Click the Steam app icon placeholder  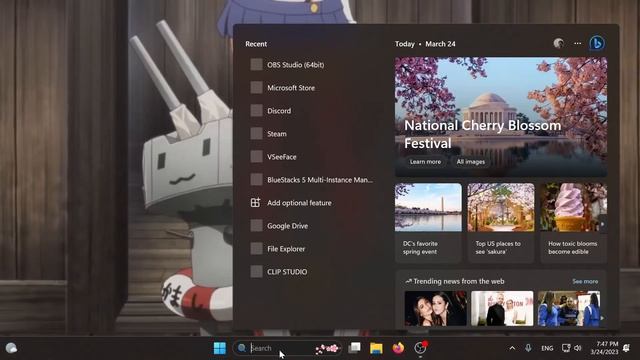(256, 133)
